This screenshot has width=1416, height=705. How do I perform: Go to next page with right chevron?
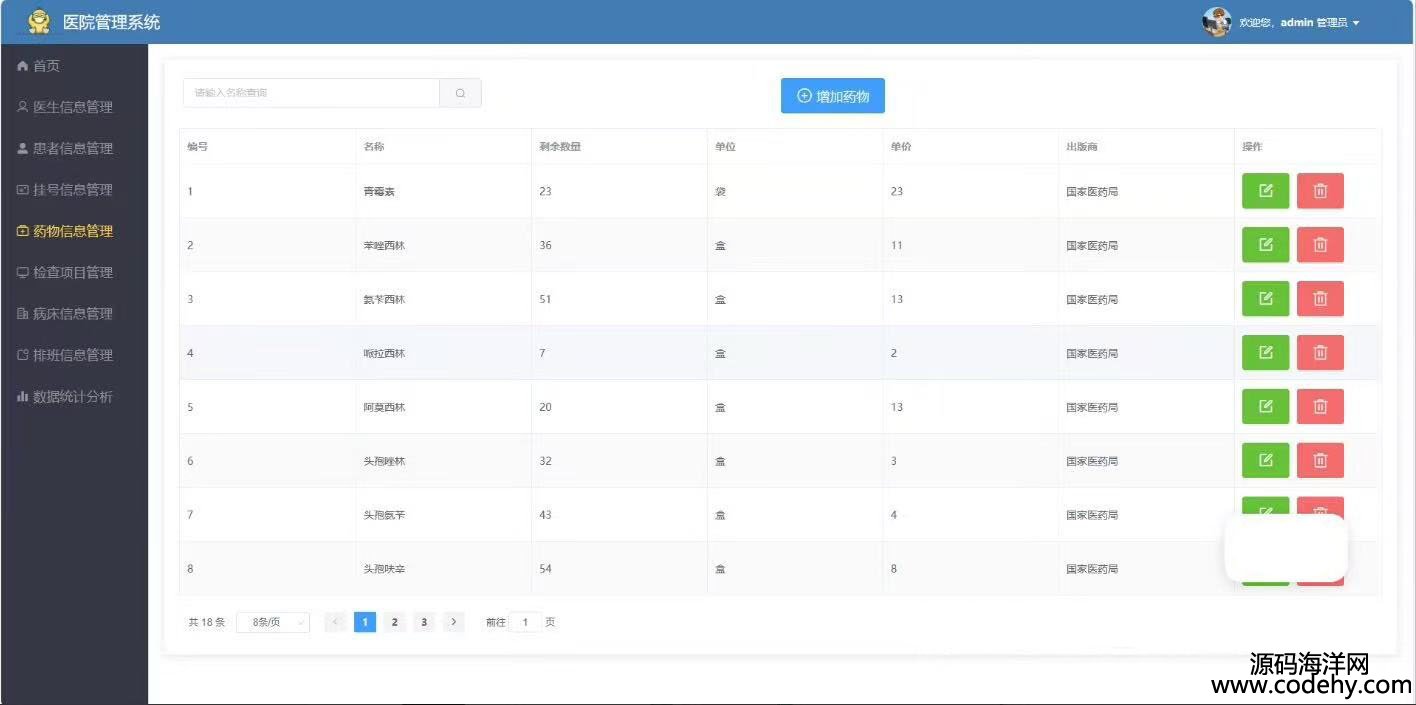tap(454, 622)
